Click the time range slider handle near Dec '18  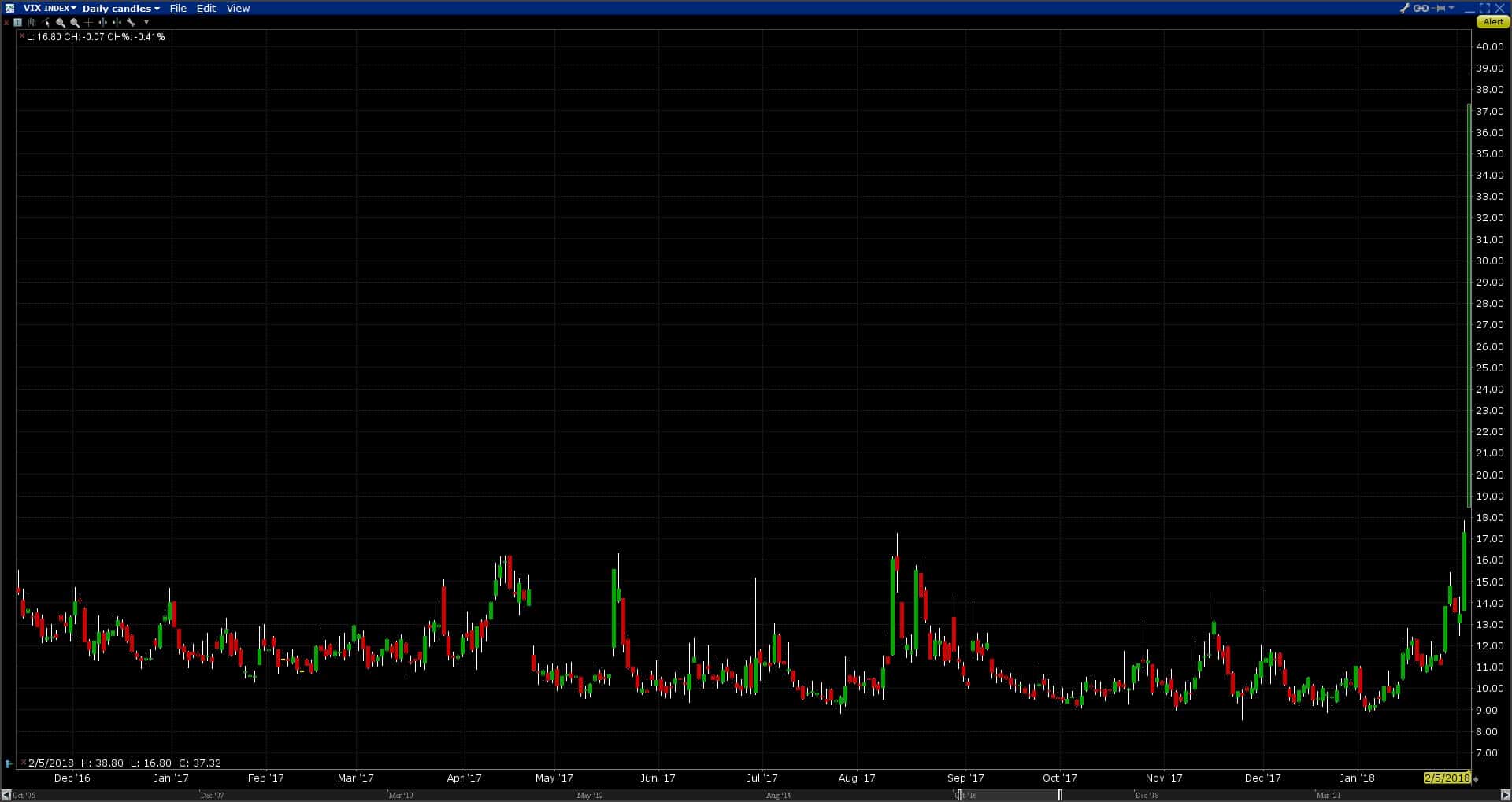(1060, 795)
